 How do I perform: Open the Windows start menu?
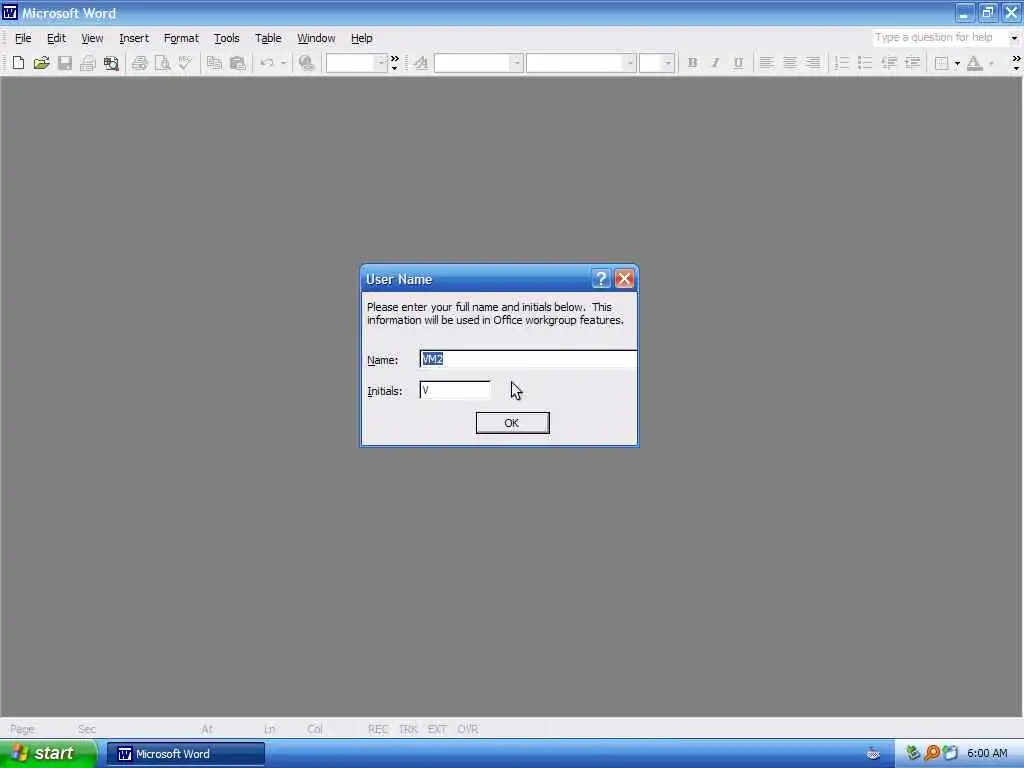[x=47, y=754]
